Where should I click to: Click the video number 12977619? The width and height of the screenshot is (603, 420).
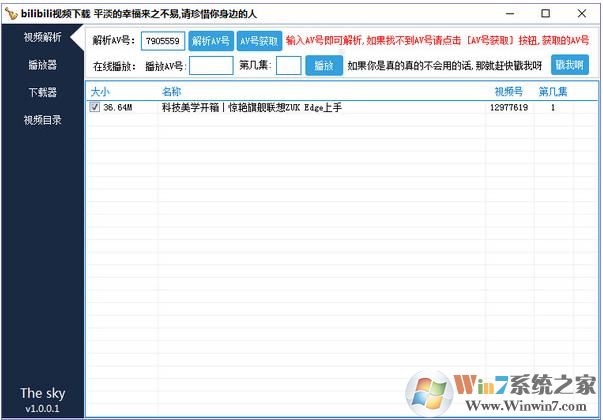509,107
